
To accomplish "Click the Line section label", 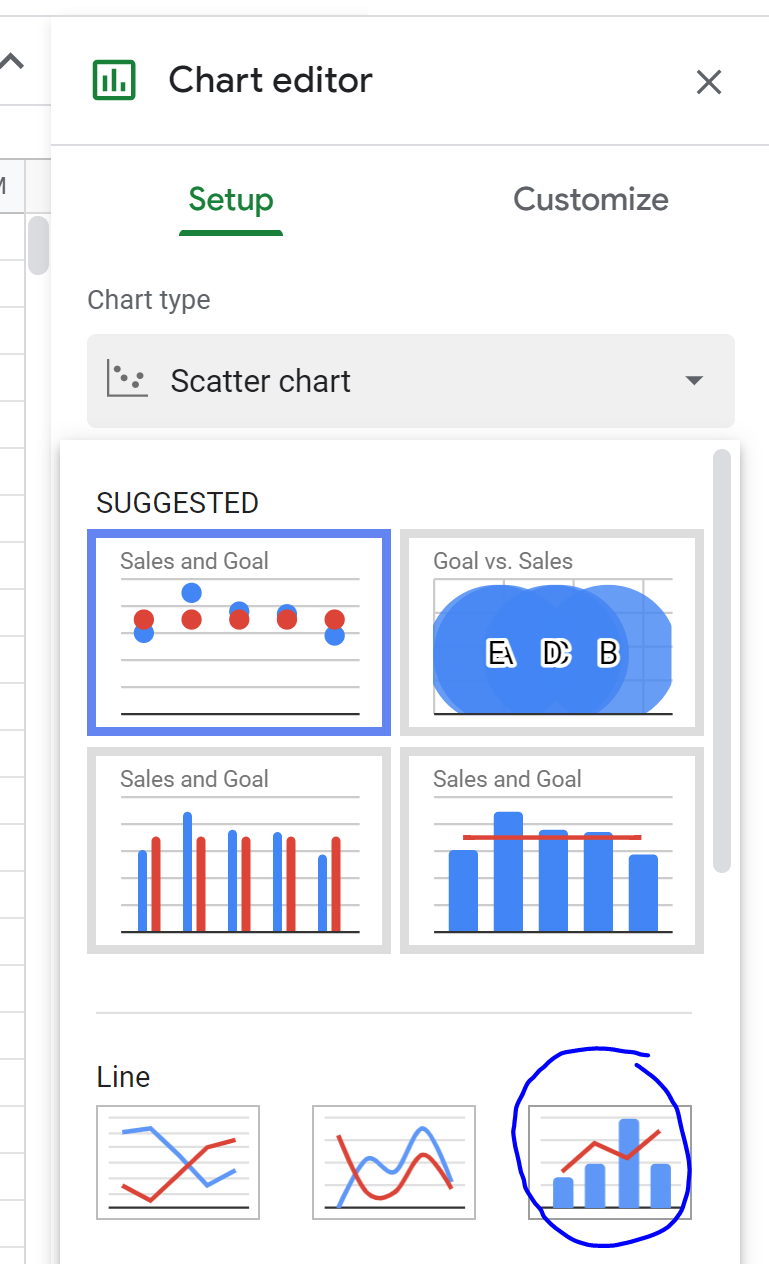I will coord(123,1077).
